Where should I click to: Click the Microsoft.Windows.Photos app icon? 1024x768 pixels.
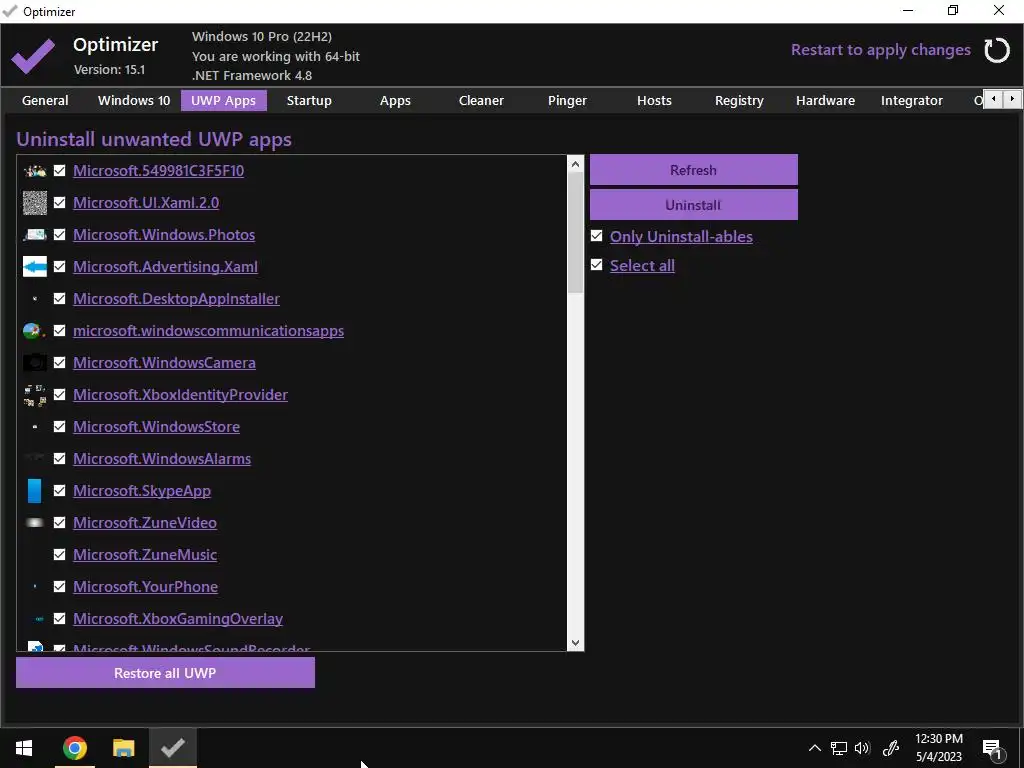35,235
